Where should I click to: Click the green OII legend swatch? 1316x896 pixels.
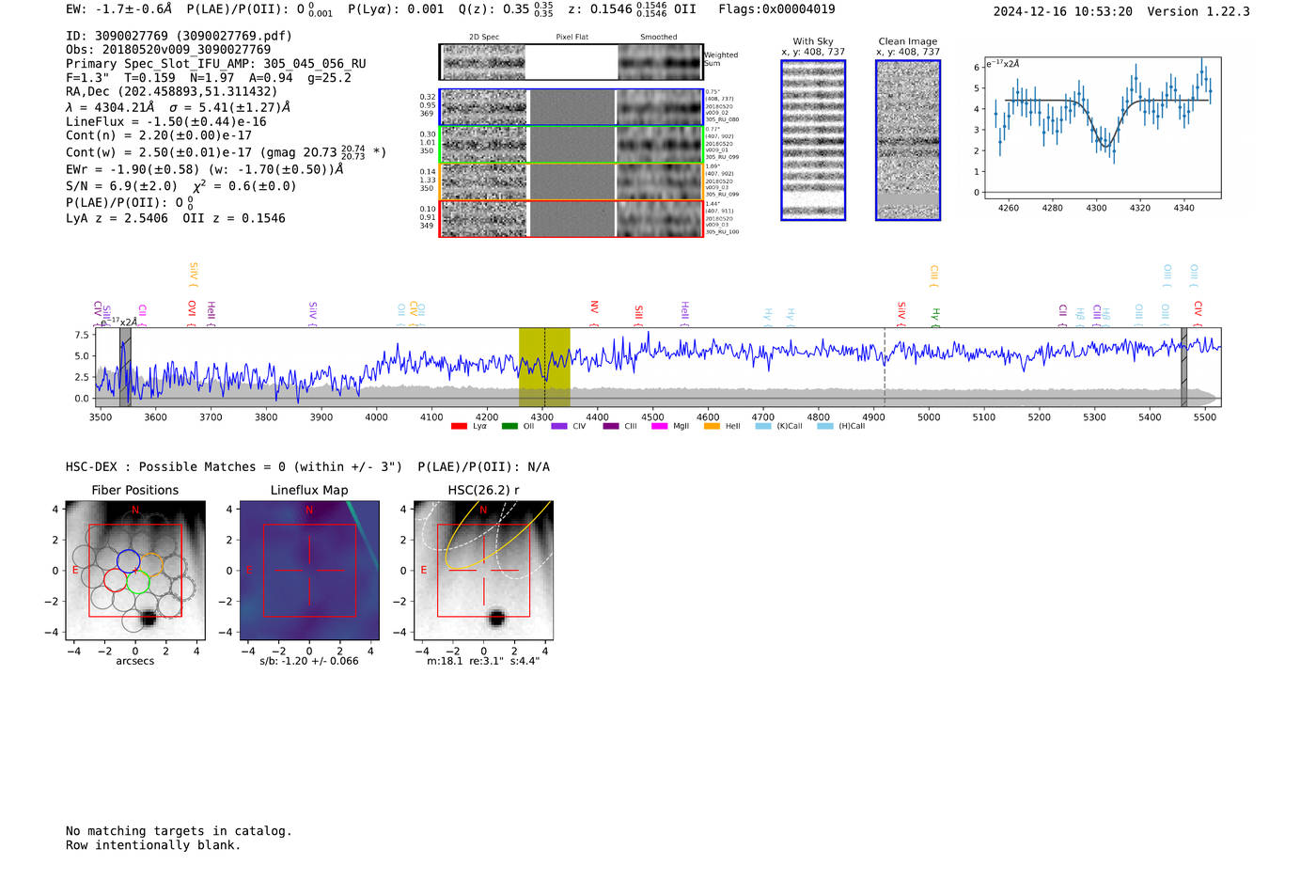(x=509, y=427)
